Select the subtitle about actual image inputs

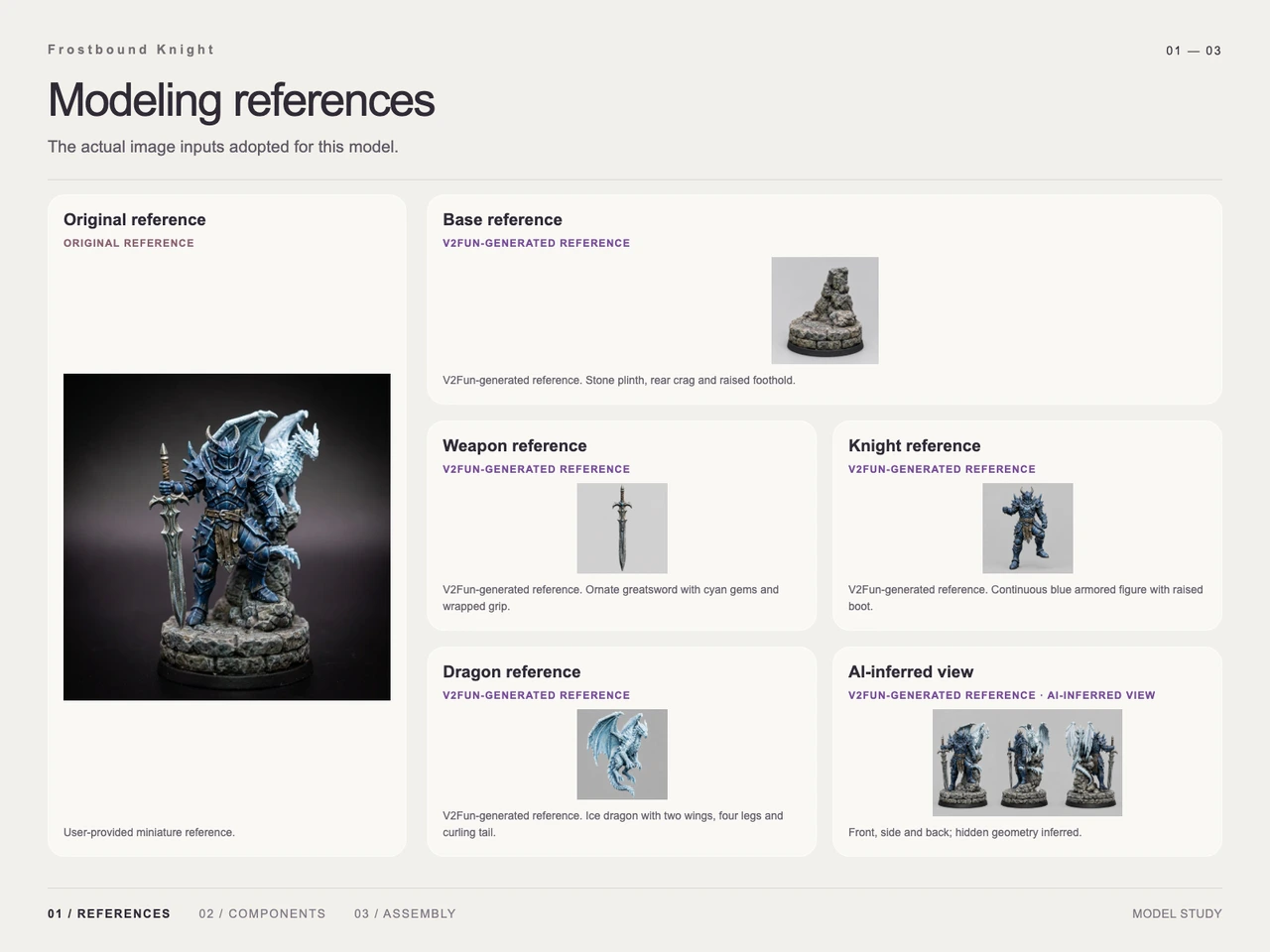click(x=223, y=147)
